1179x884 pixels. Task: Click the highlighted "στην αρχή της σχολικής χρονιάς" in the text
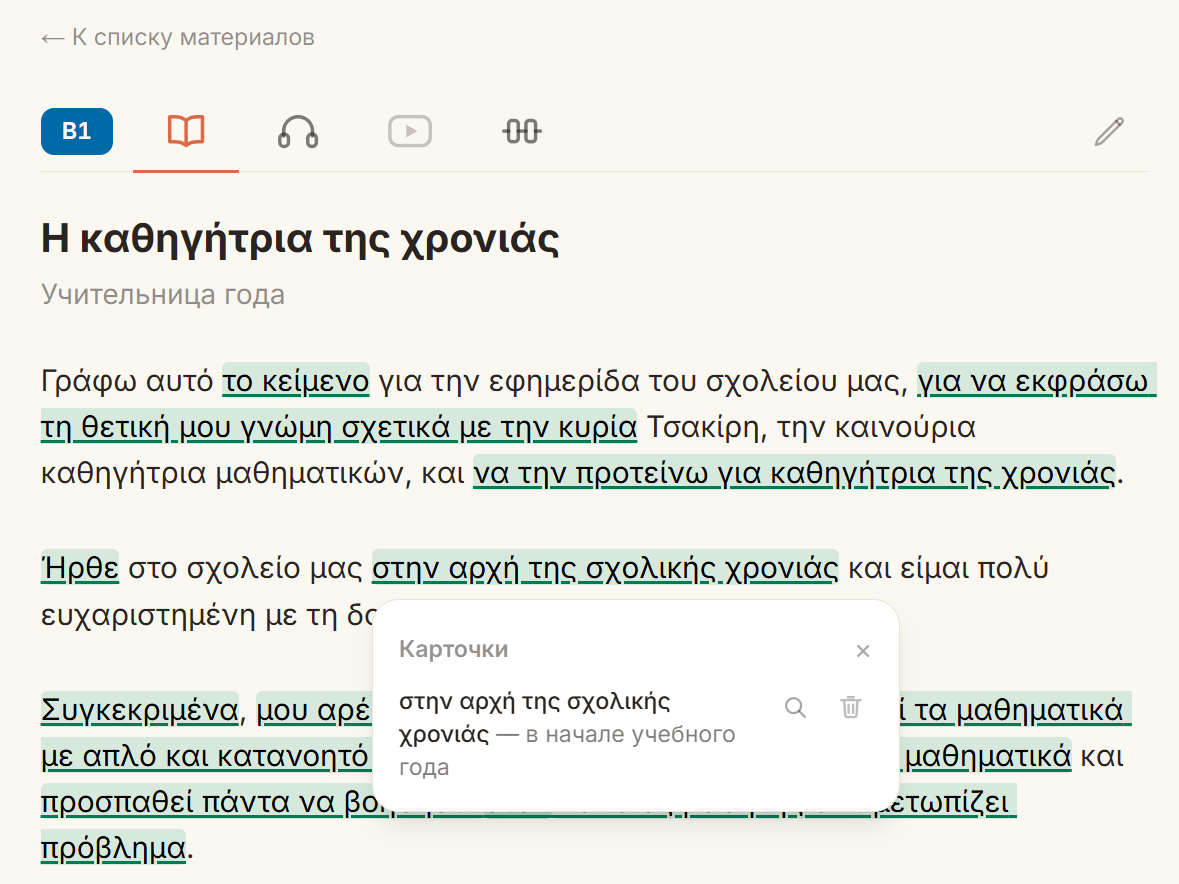pyautogui.click(x=605, y=568)
